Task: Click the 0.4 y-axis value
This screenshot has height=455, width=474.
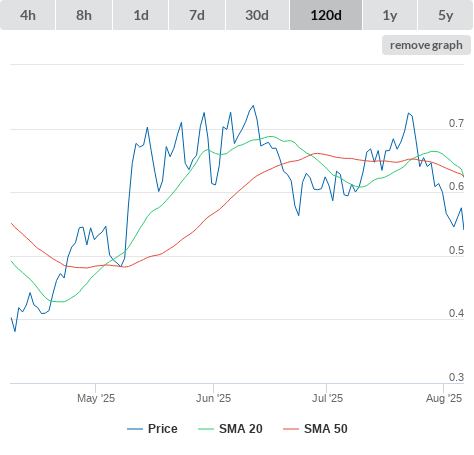Action: coord(456,313)
